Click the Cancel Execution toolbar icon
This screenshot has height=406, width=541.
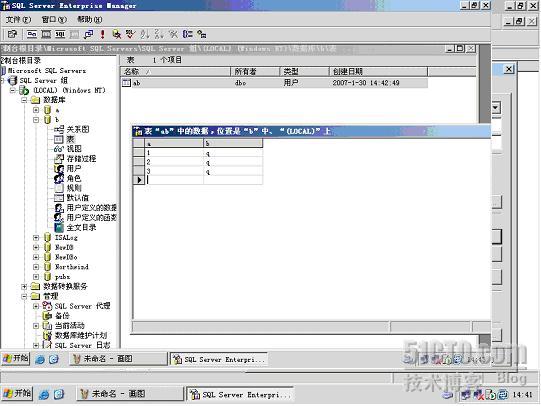click(117, 34)
